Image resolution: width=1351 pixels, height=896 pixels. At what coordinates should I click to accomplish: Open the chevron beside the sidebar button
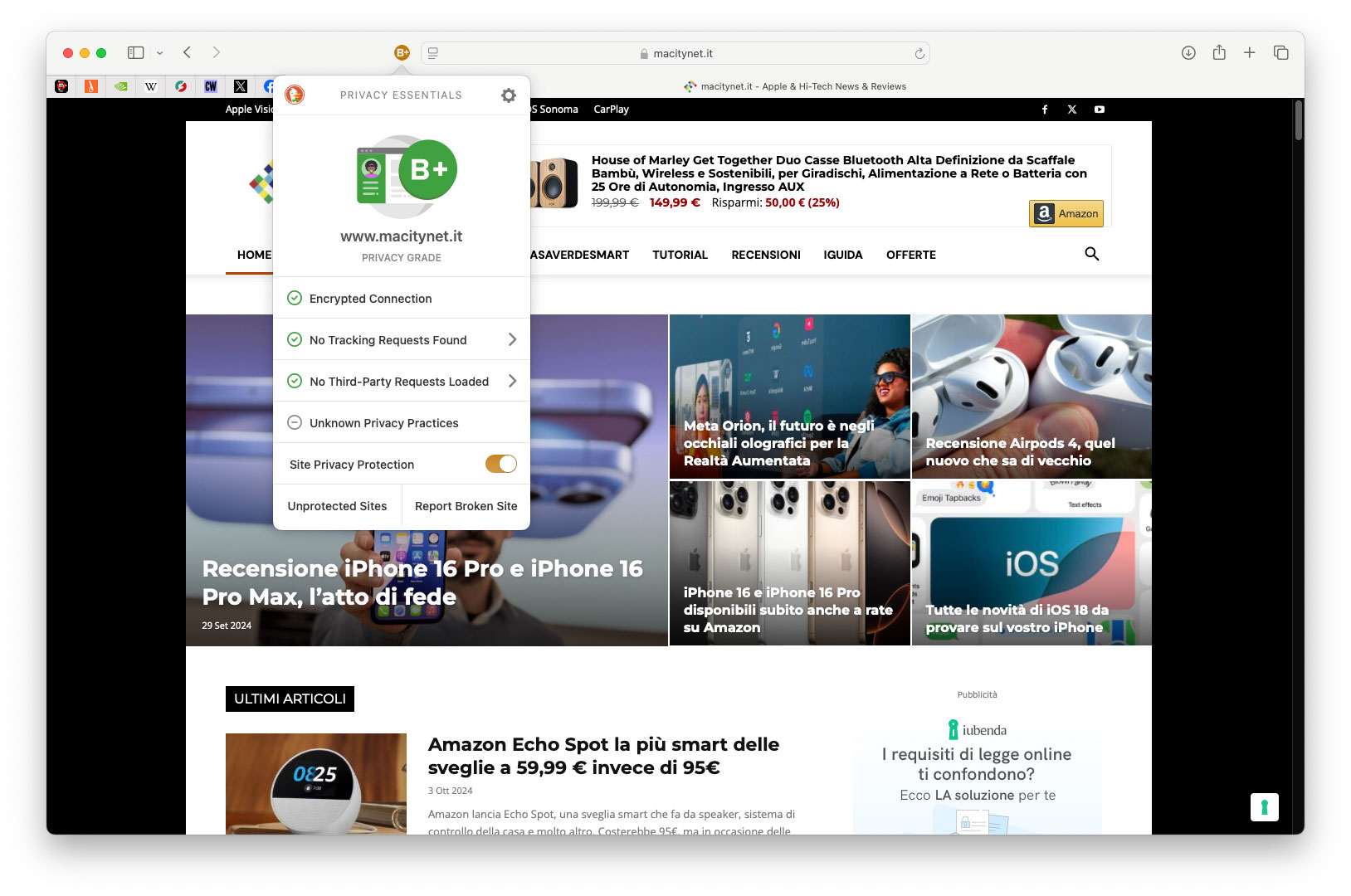[159, 52]
